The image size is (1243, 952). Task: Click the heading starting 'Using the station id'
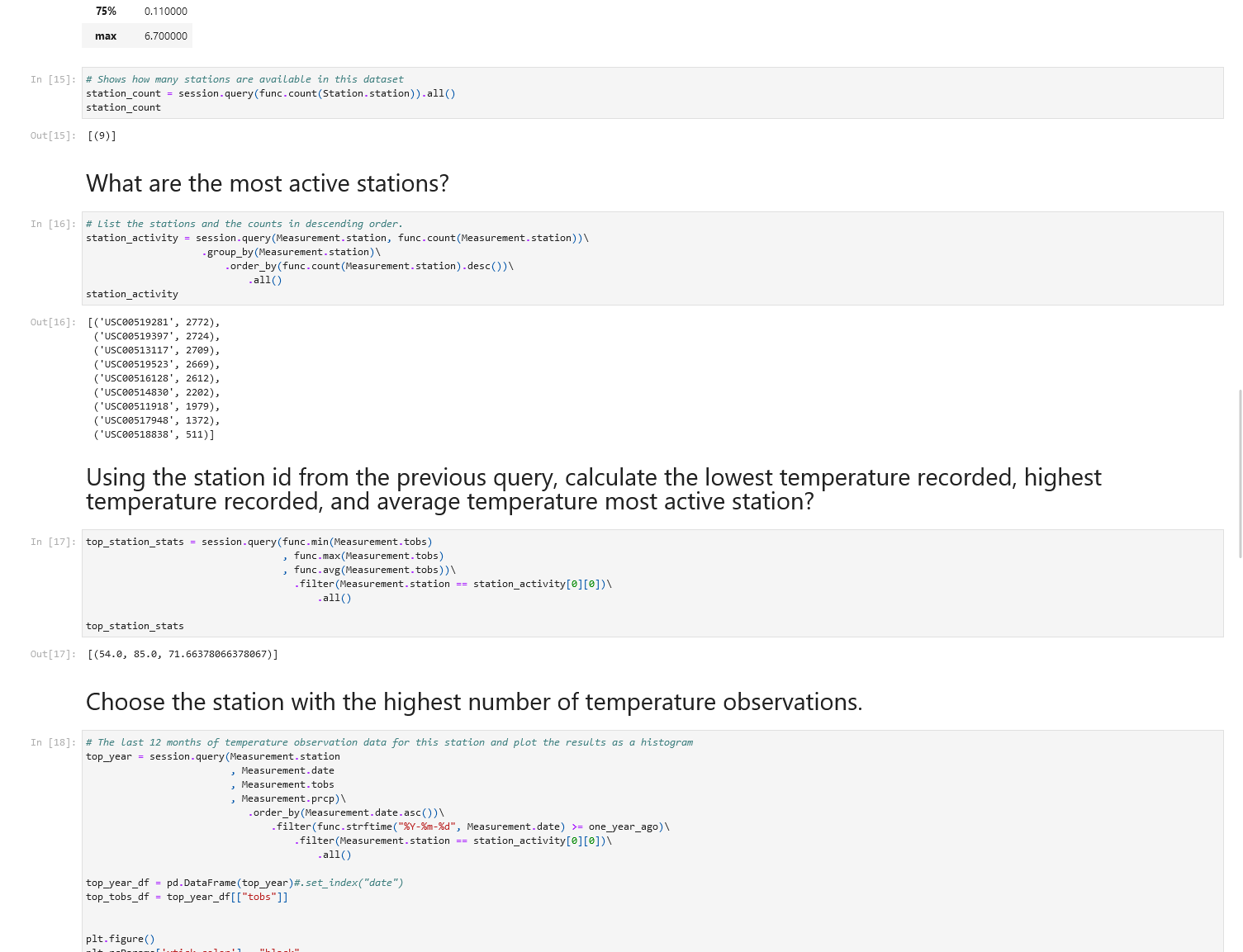pyautogui.click(x=593, y=489)
